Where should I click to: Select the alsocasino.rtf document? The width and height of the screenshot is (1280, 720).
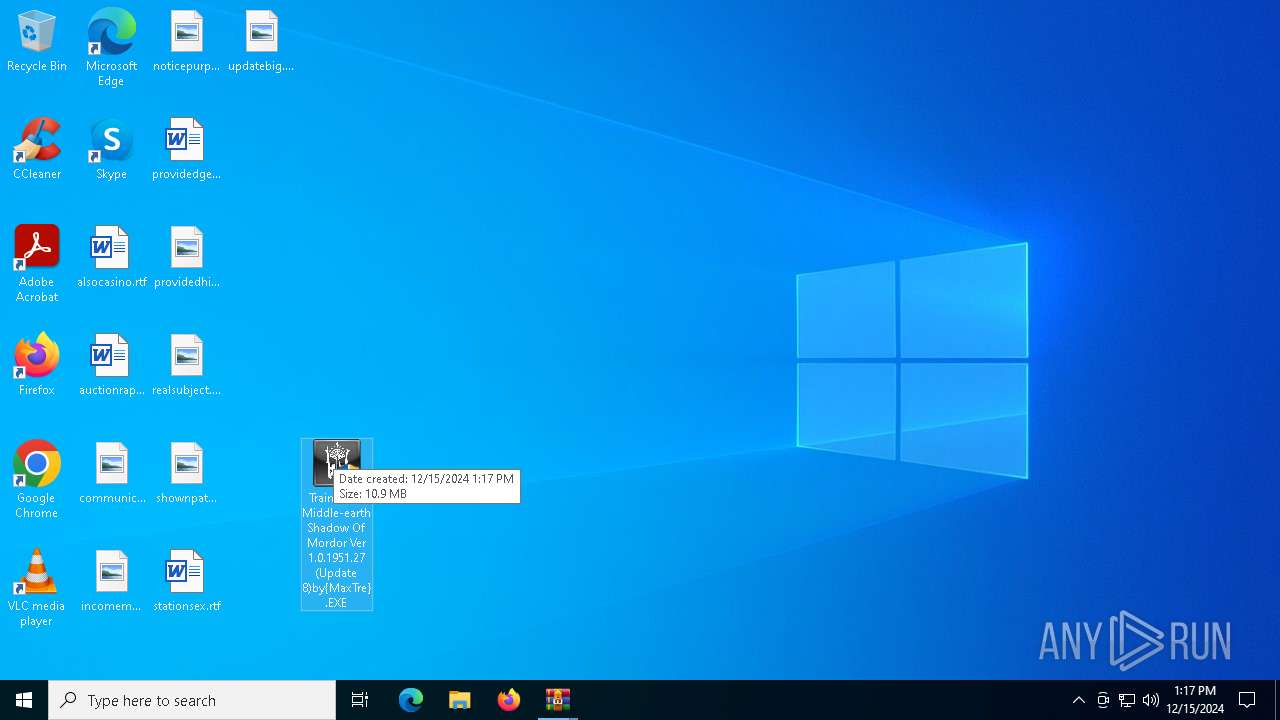click(111, 258)
